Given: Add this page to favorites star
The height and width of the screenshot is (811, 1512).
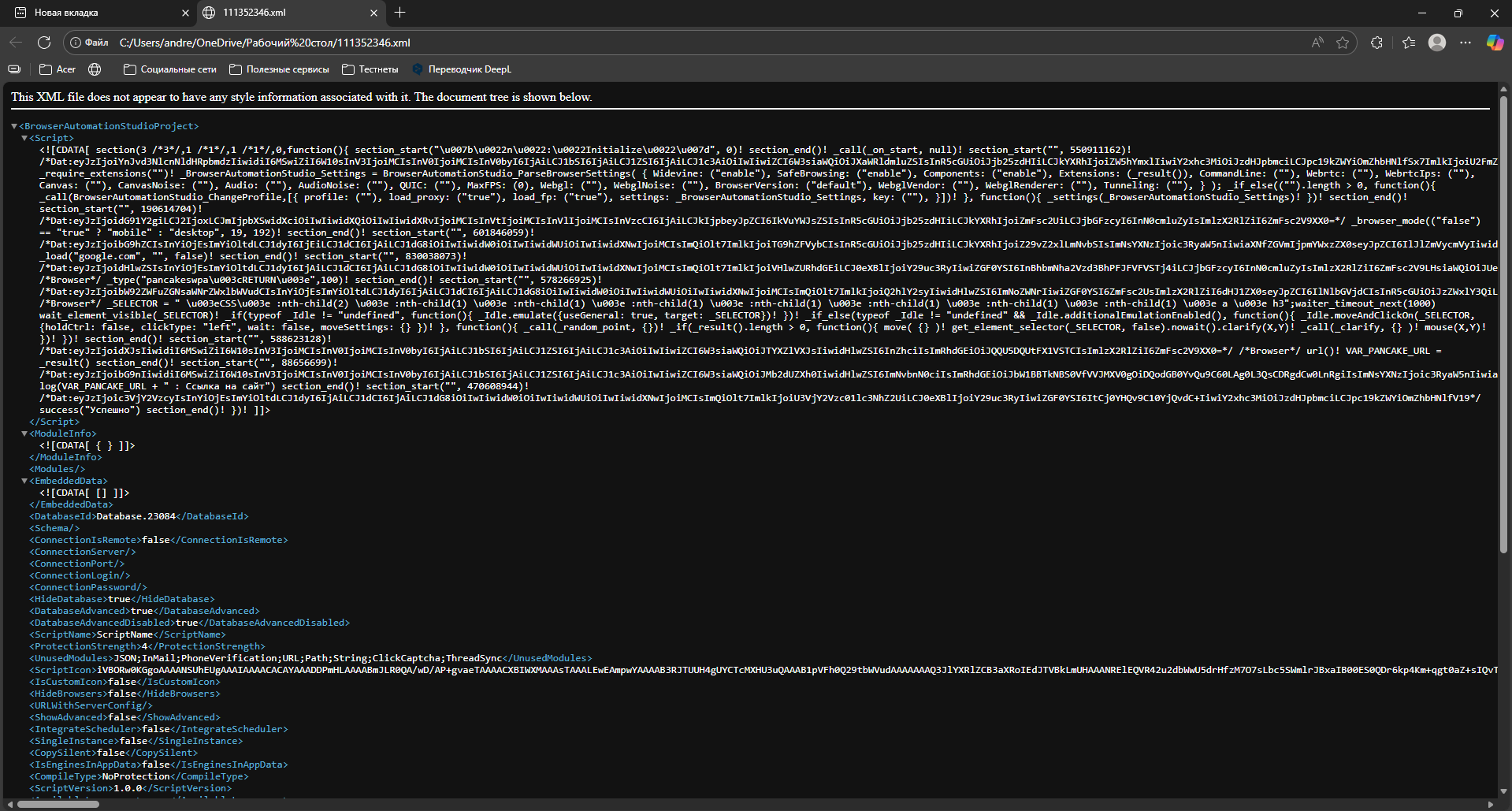Looking at the screenshot, I should tap(1343, 43).
